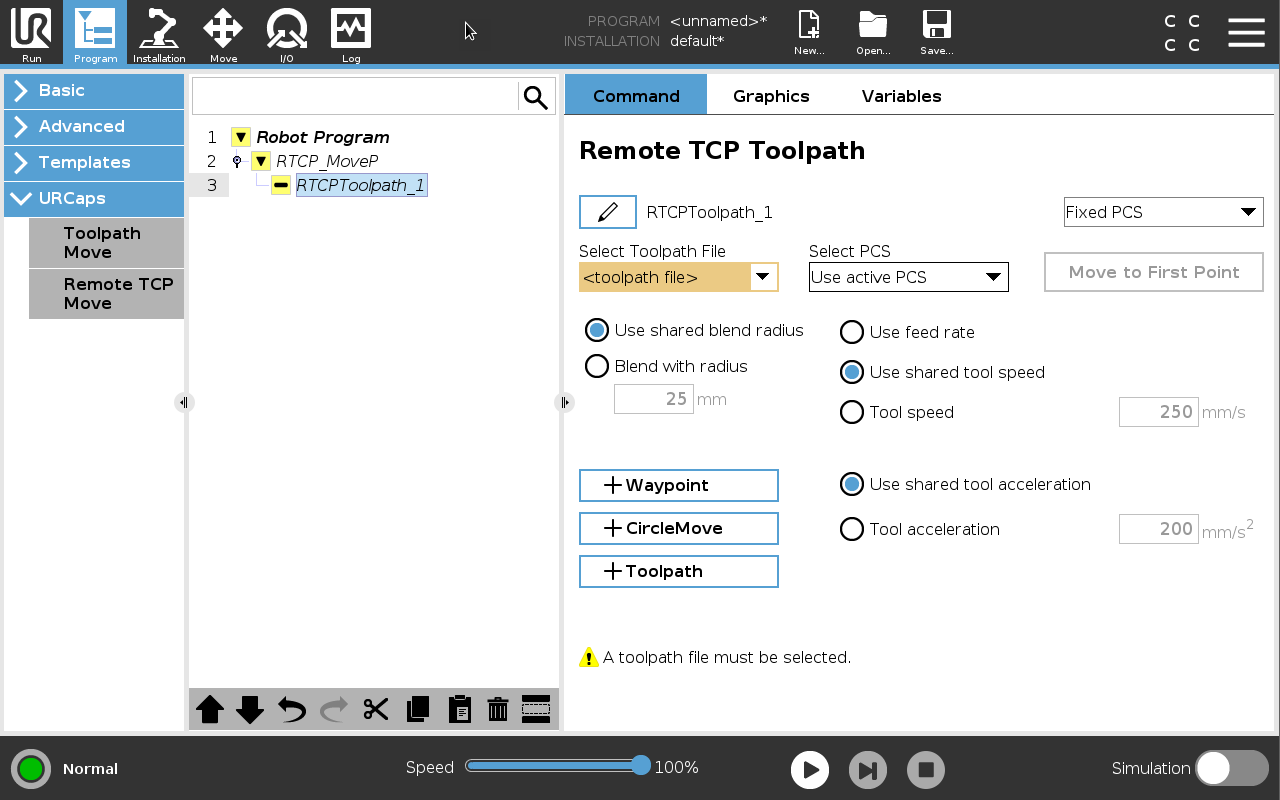1280x800 pixels.
Task: Click the add Waypoint button
Action: point(678,485)
